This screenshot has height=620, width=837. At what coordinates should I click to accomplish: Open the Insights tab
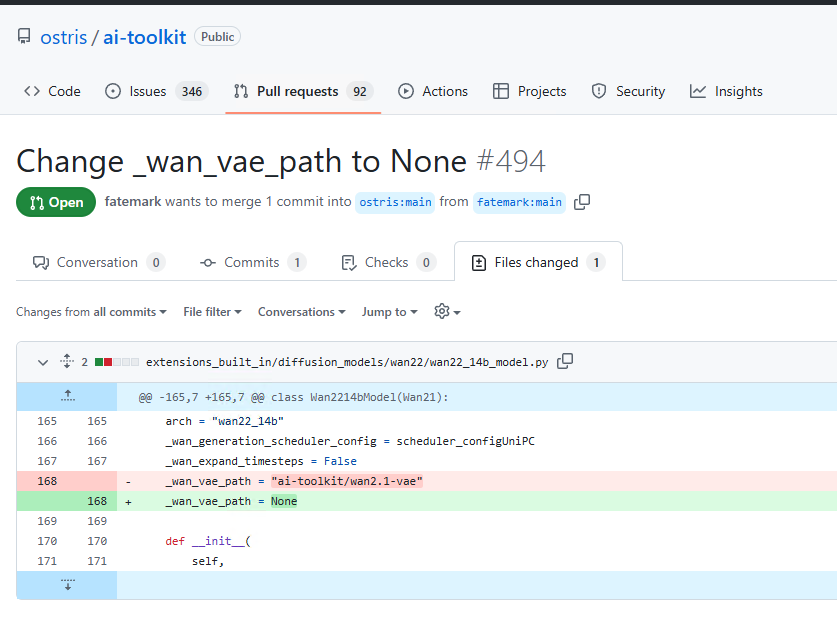(726, 91)
